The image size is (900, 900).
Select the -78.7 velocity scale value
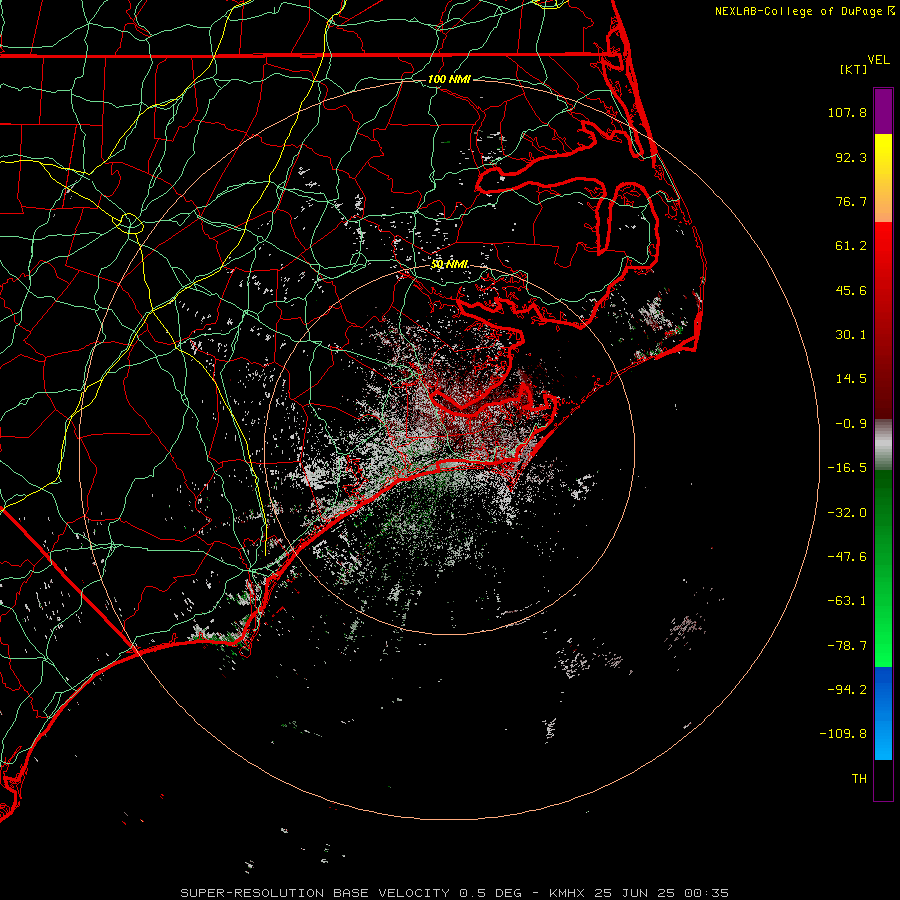[847, 646]
